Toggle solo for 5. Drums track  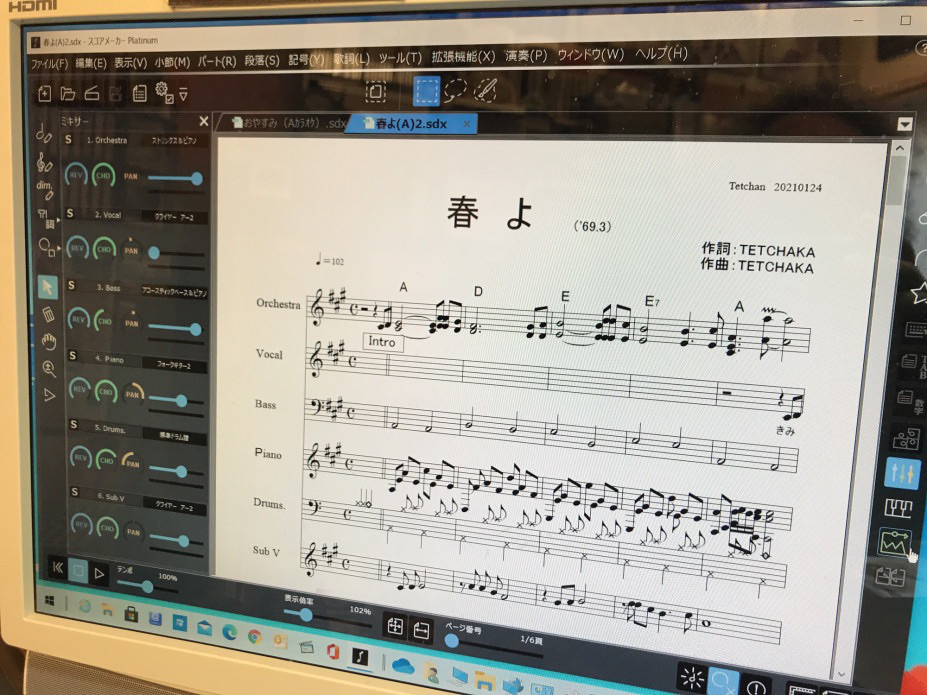pos(74,425)
